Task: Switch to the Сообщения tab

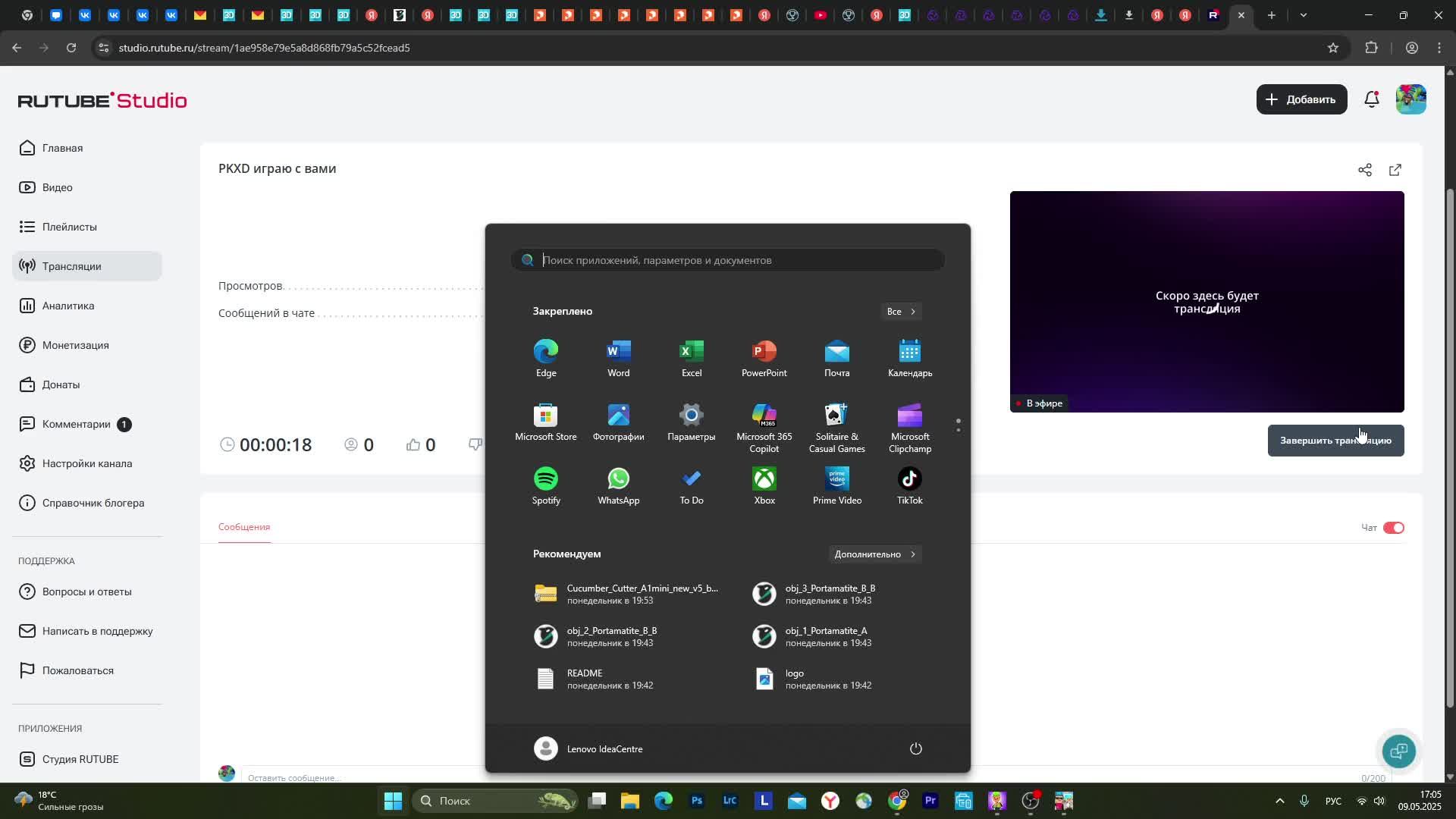Action: click(244, 527)
